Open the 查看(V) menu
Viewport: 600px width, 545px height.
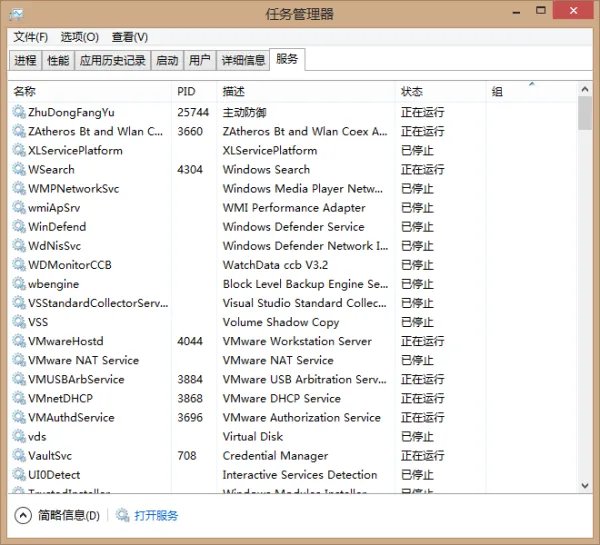[x=129, y=37]
